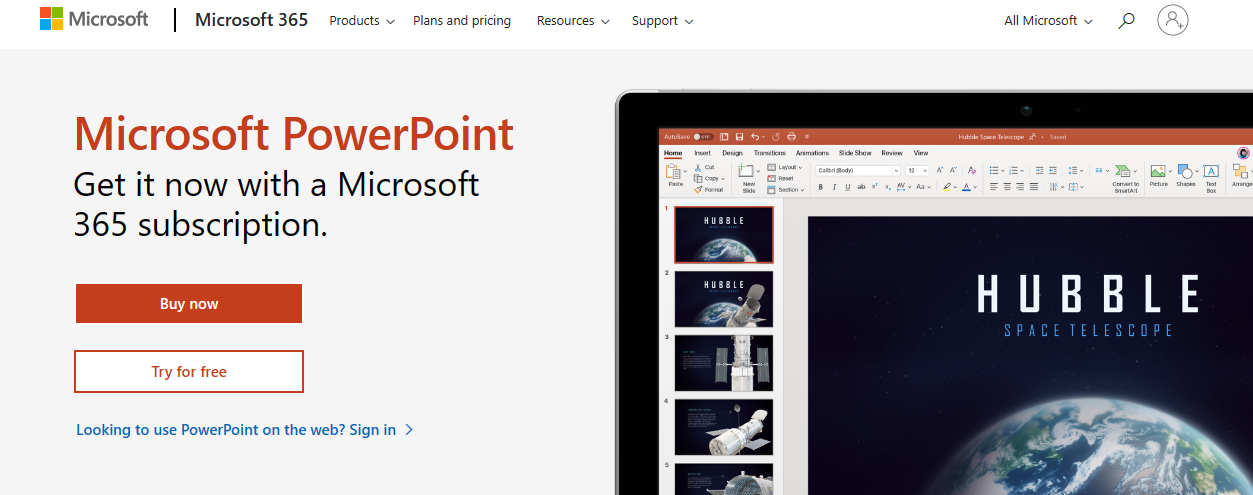The height and width of the screenshot is (495, 1253).
Task: Click Format painter icon in preview ribbon
Action: [x=698, y=190]
